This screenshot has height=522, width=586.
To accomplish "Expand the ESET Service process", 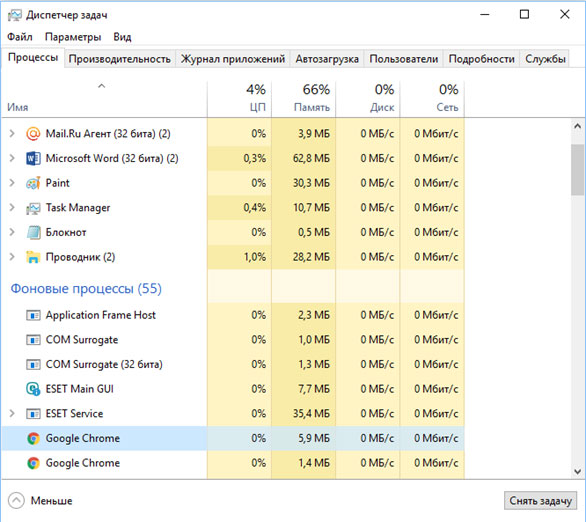I will coord(12,413).
